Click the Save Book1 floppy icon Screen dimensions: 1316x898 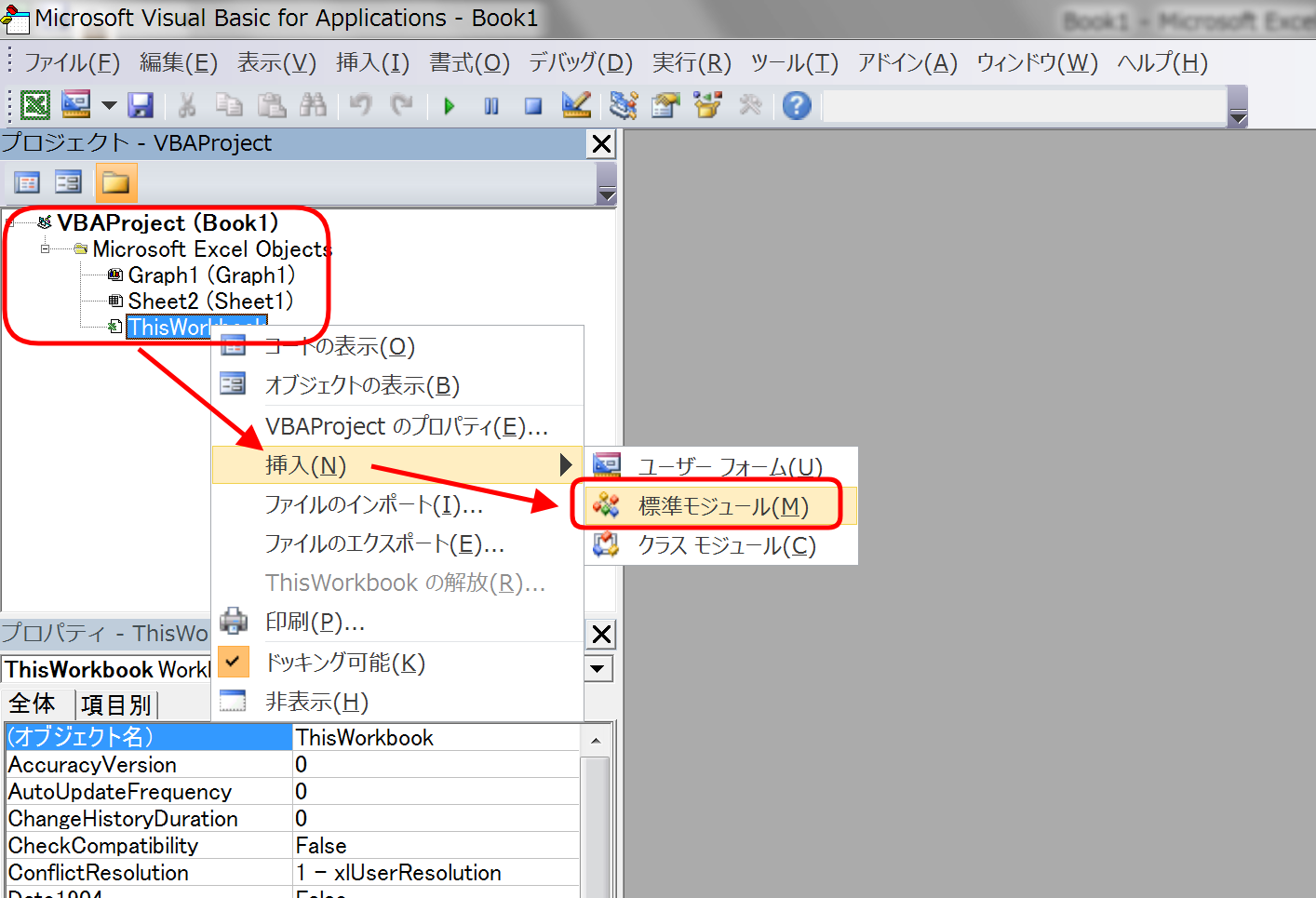pos(141,105)
